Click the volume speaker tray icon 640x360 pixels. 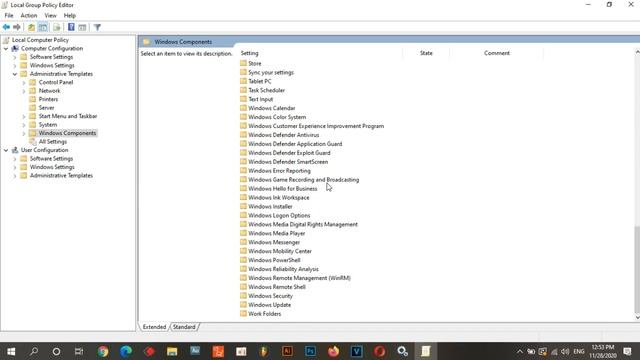pyautogui.click(x=565, y=351)
